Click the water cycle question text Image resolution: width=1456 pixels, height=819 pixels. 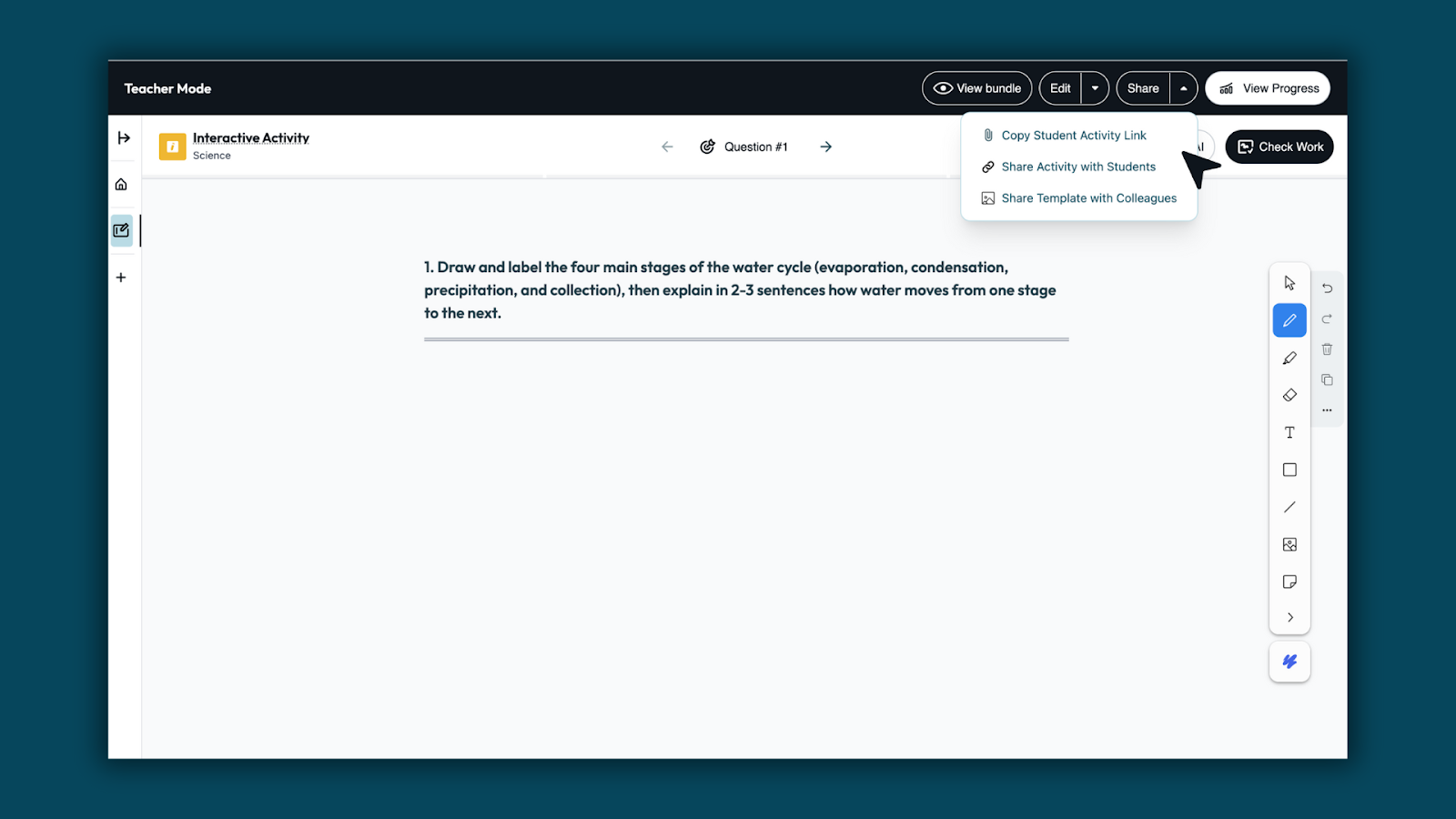pyautogui.click(x=740, y=290)
